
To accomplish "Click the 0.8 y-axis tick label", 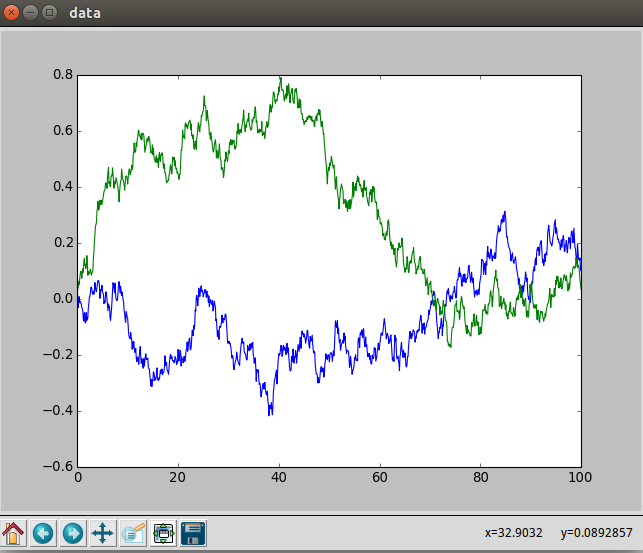I will [x=63, y=75].
